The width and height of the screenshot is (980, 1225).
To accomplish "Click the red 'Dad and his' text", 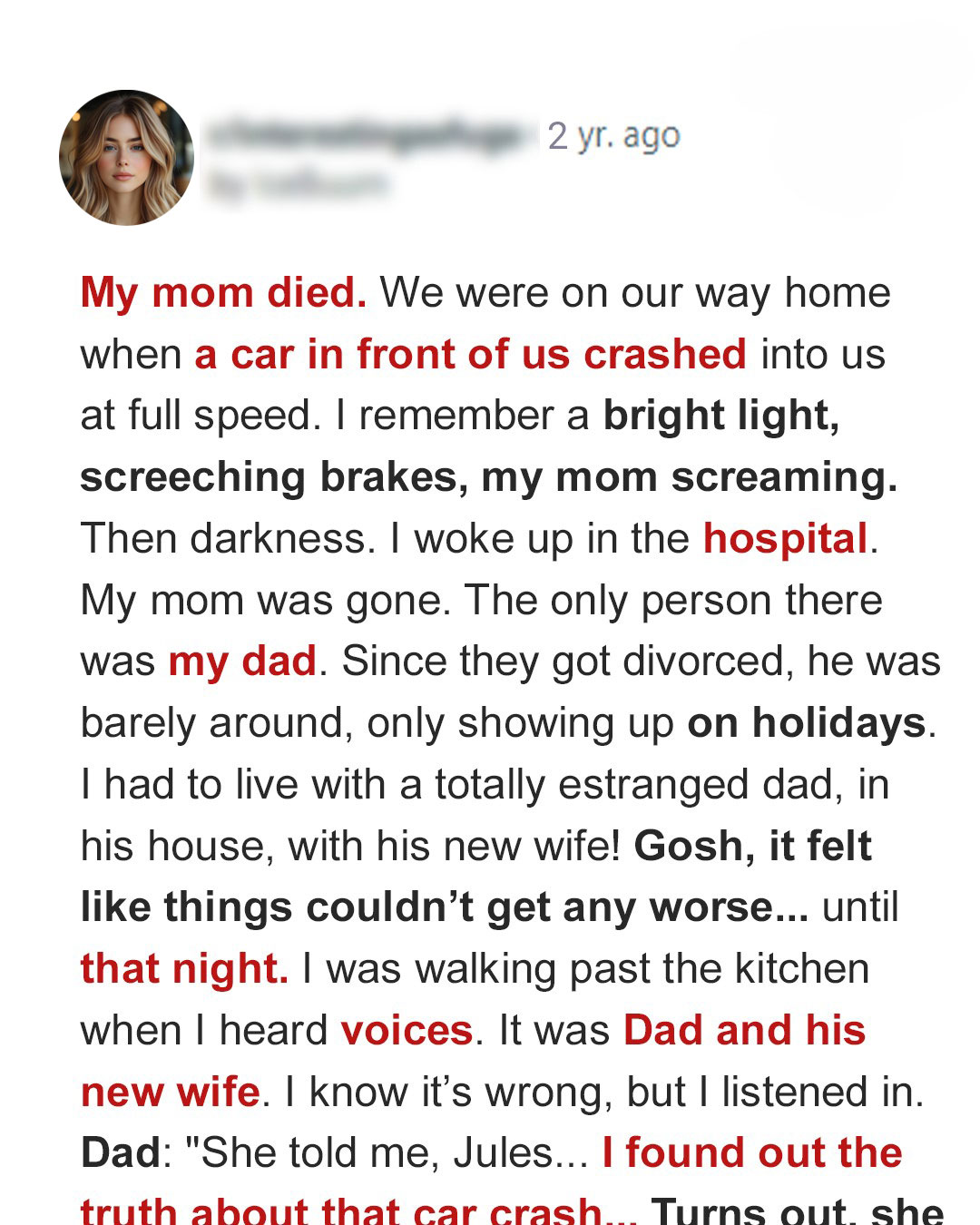I will pyautogui.click(x=745, y=1031).
